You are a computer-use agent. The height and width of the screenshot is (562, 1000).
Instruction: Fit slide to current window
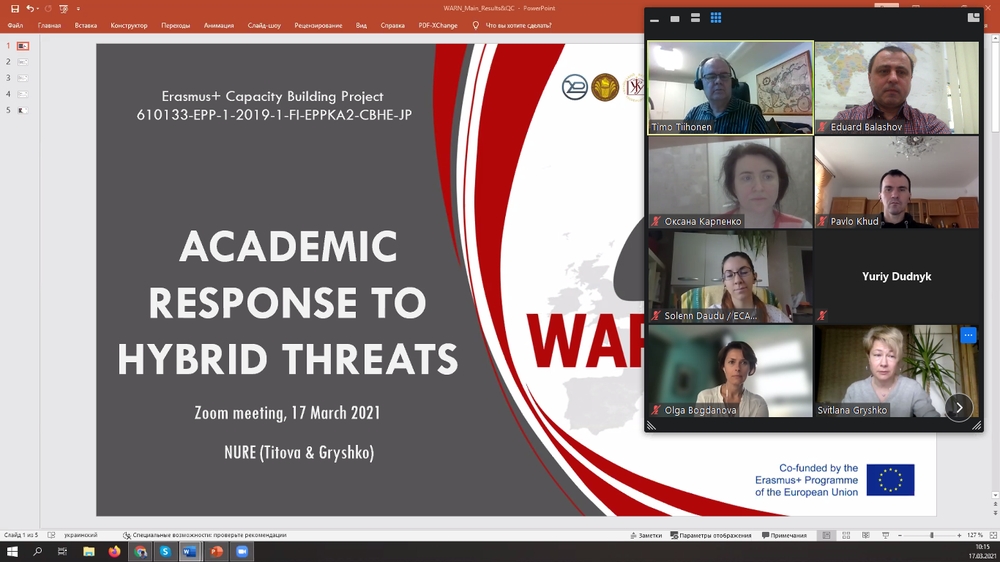click(993, 535)
